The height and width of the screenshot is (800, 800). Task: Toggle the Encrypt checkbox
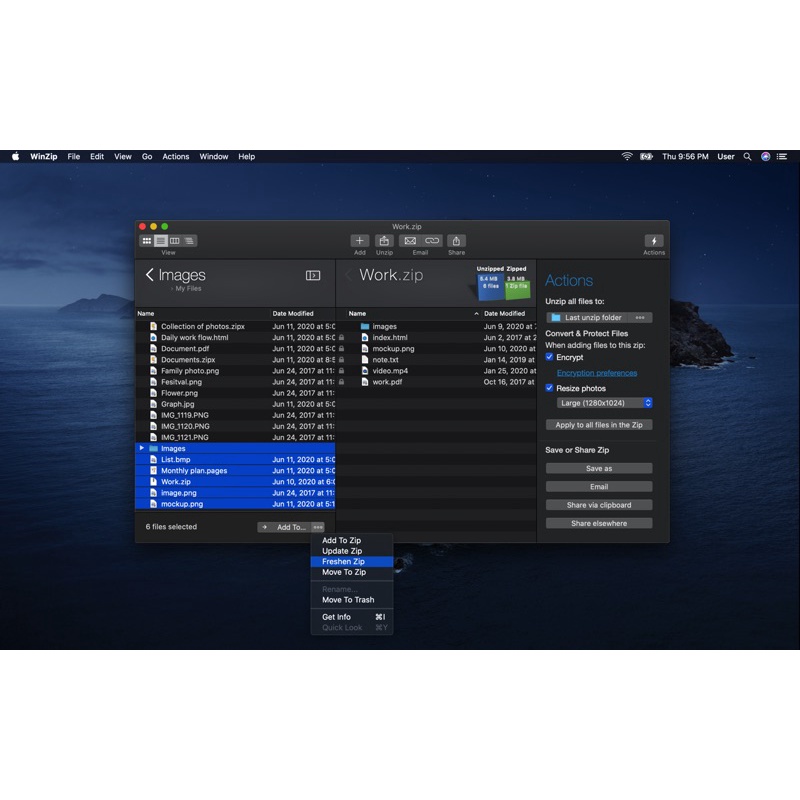pyautogui.click(x=549, y=357)
